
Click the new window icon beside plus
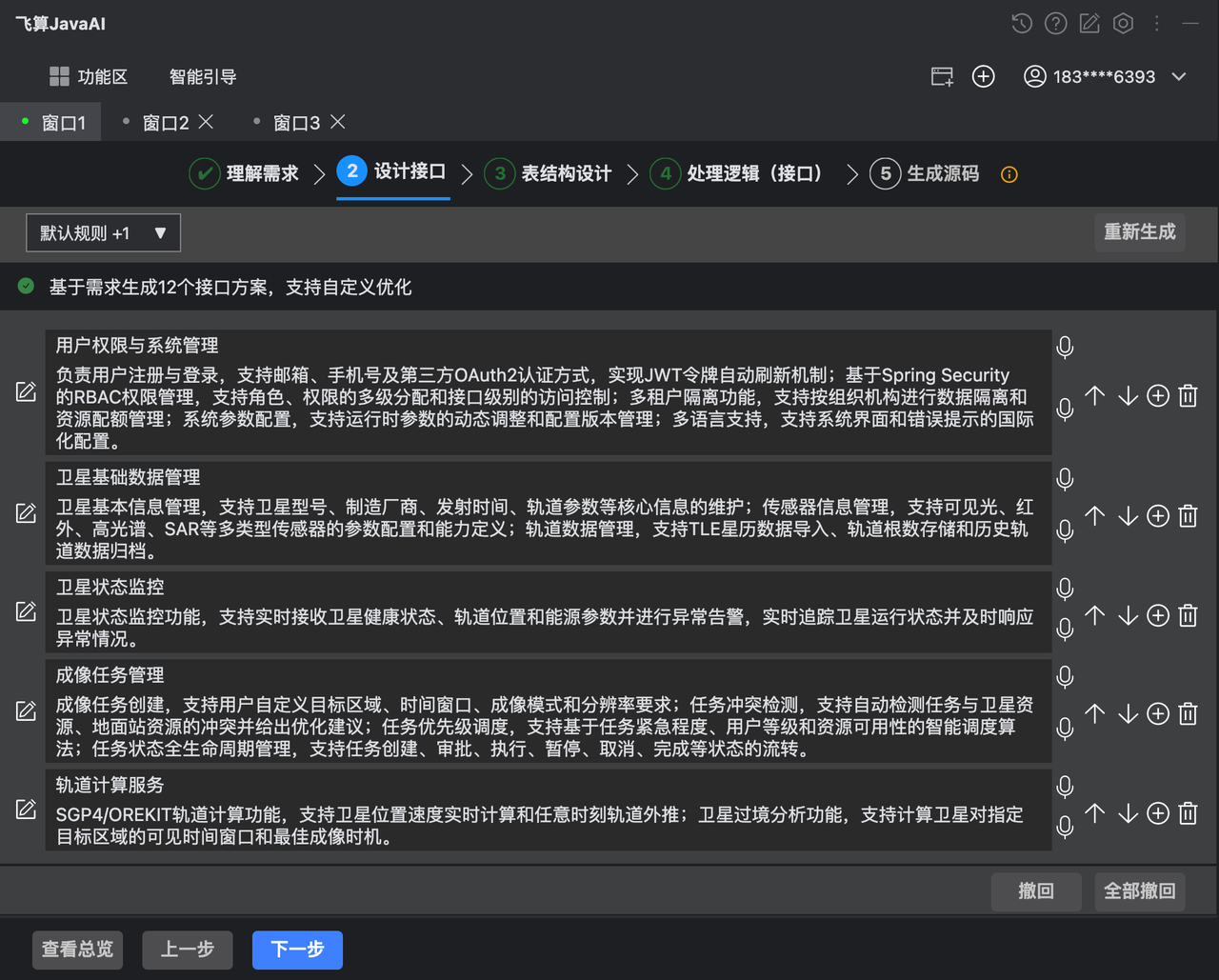click(x=942, y=77)
